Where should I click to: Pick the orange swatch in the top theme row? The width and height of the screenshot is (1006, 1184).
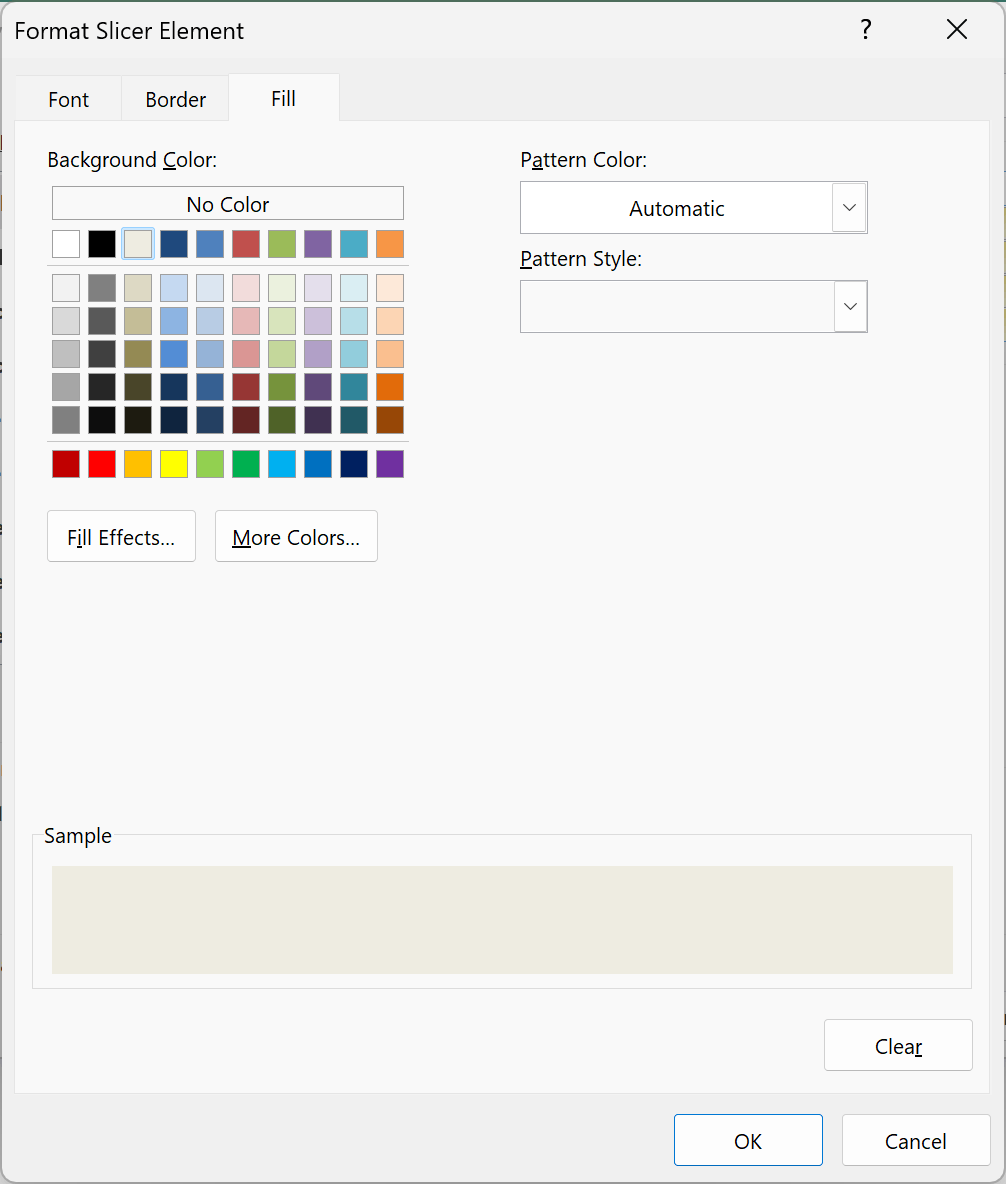pyautogui.click(x=390, y=244)
